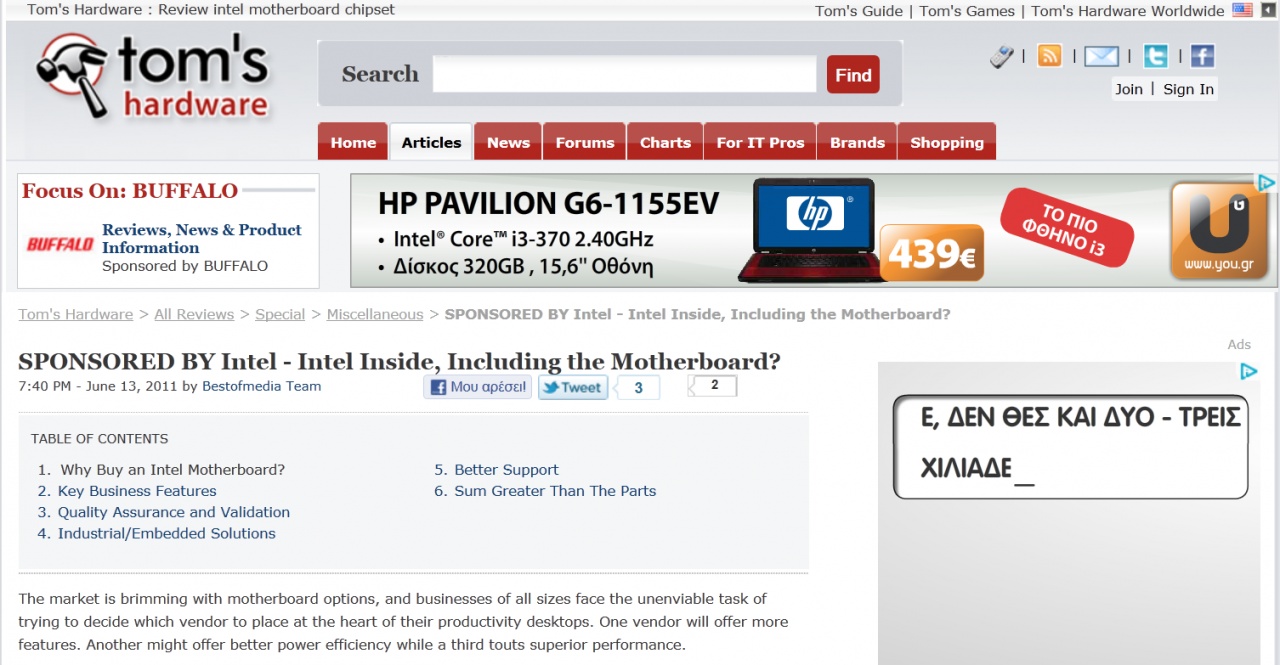Open the Twitter icon in header
This screenshot has width=1280, height=665.
click(x=1155, y=56)
